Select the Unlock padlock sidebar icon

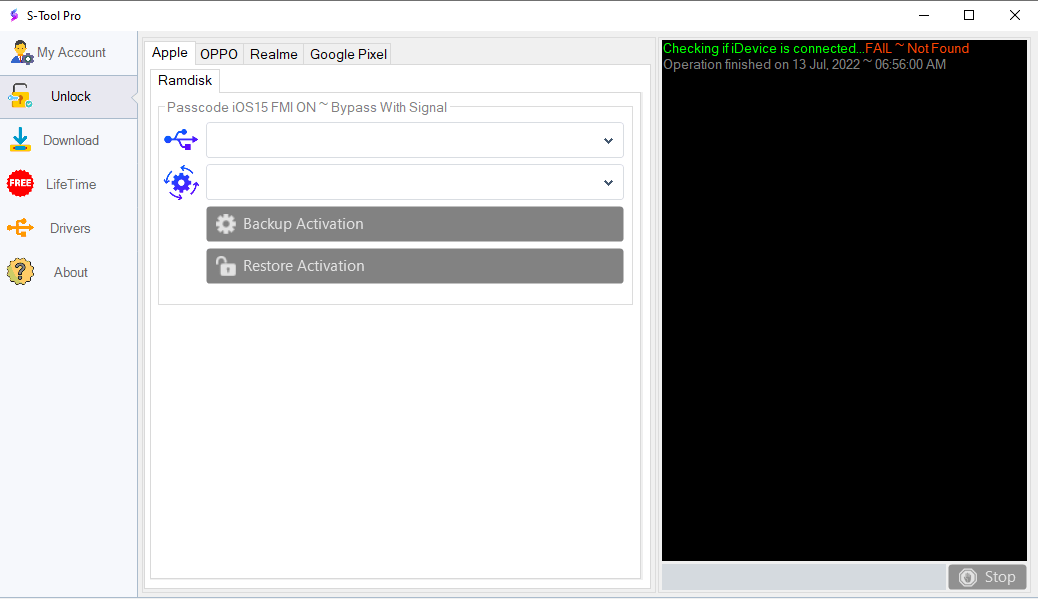21,96
